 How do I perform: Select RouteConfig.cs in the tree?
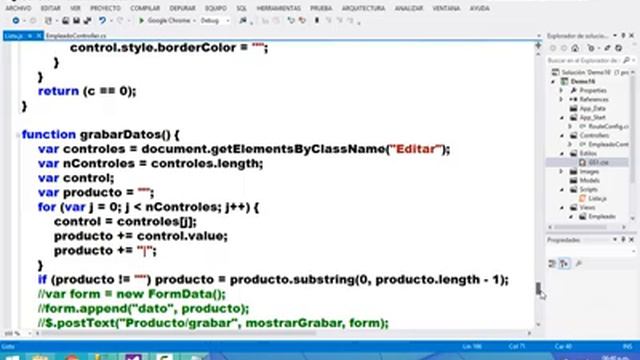pos(608,127)
